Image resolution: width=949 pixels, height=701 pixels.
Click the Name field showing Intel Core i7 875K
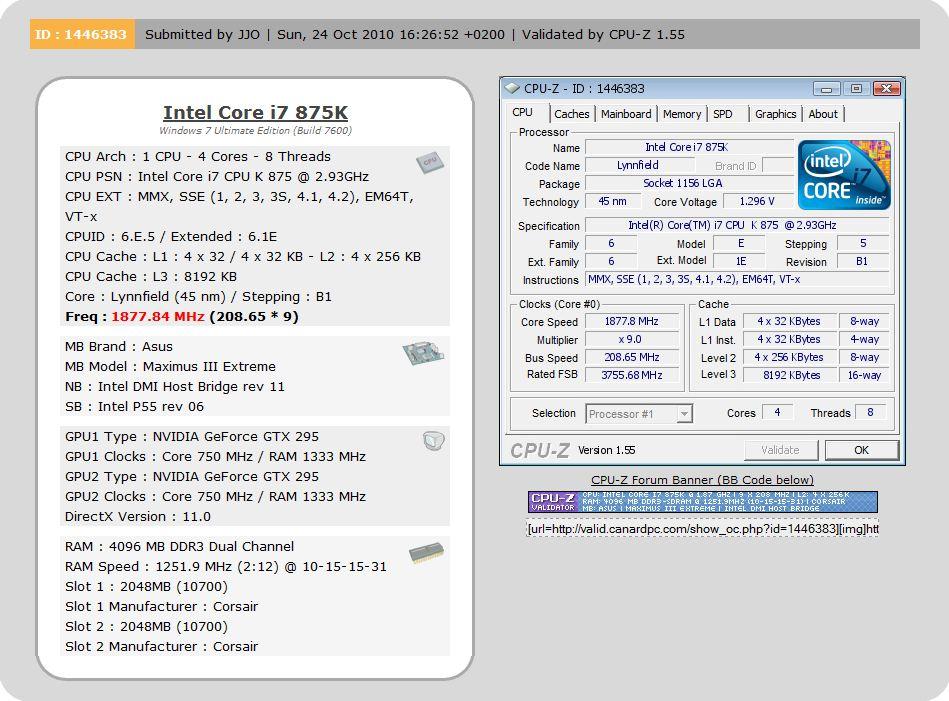[689, 147]
